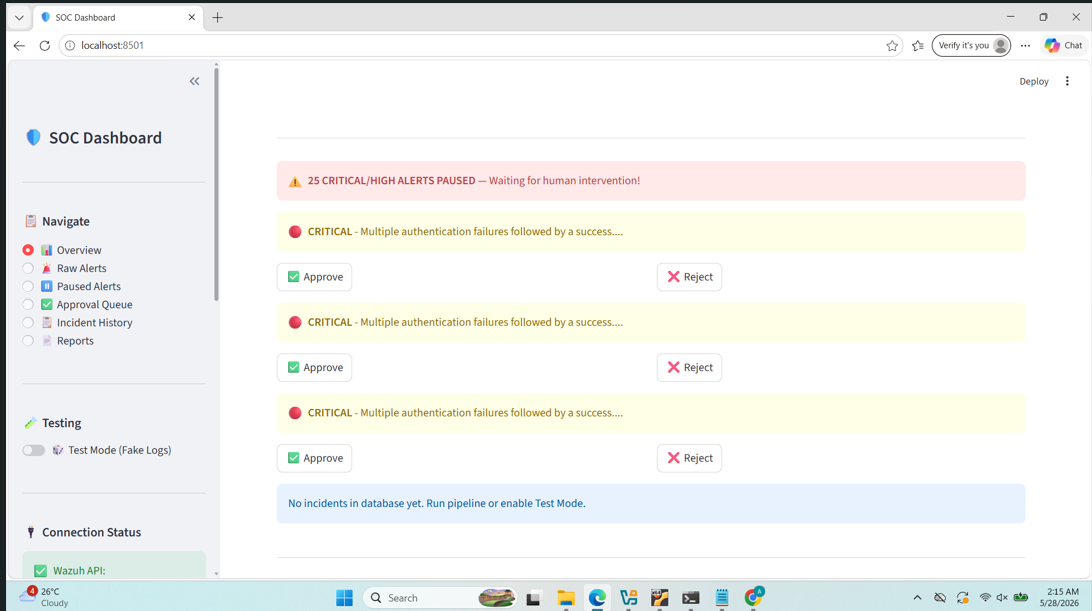
Task: Toggle Test Mode (Fake Logs) switch
Action: click(33, 450)
